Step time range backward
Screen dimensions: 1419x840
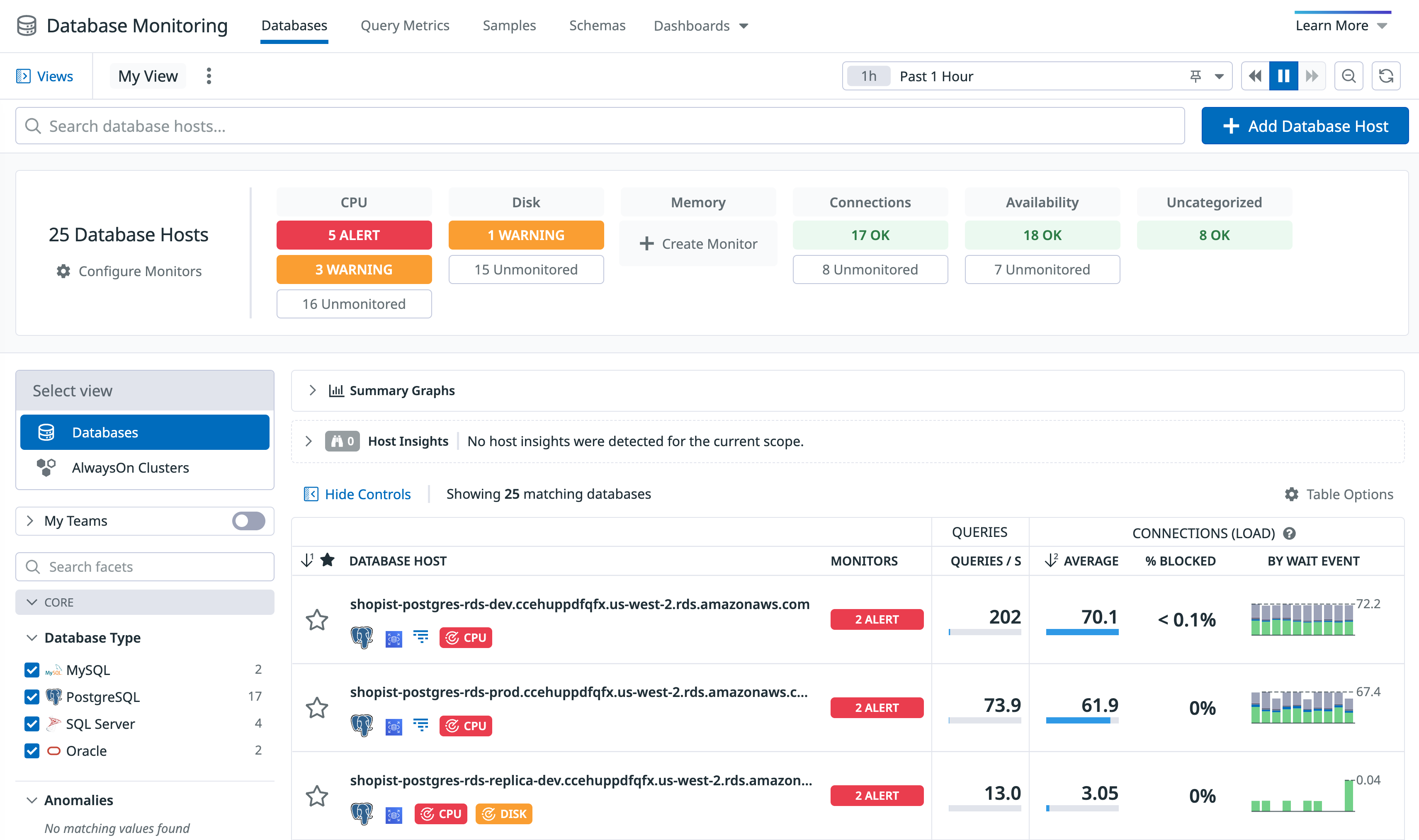tap(1255, 76)
